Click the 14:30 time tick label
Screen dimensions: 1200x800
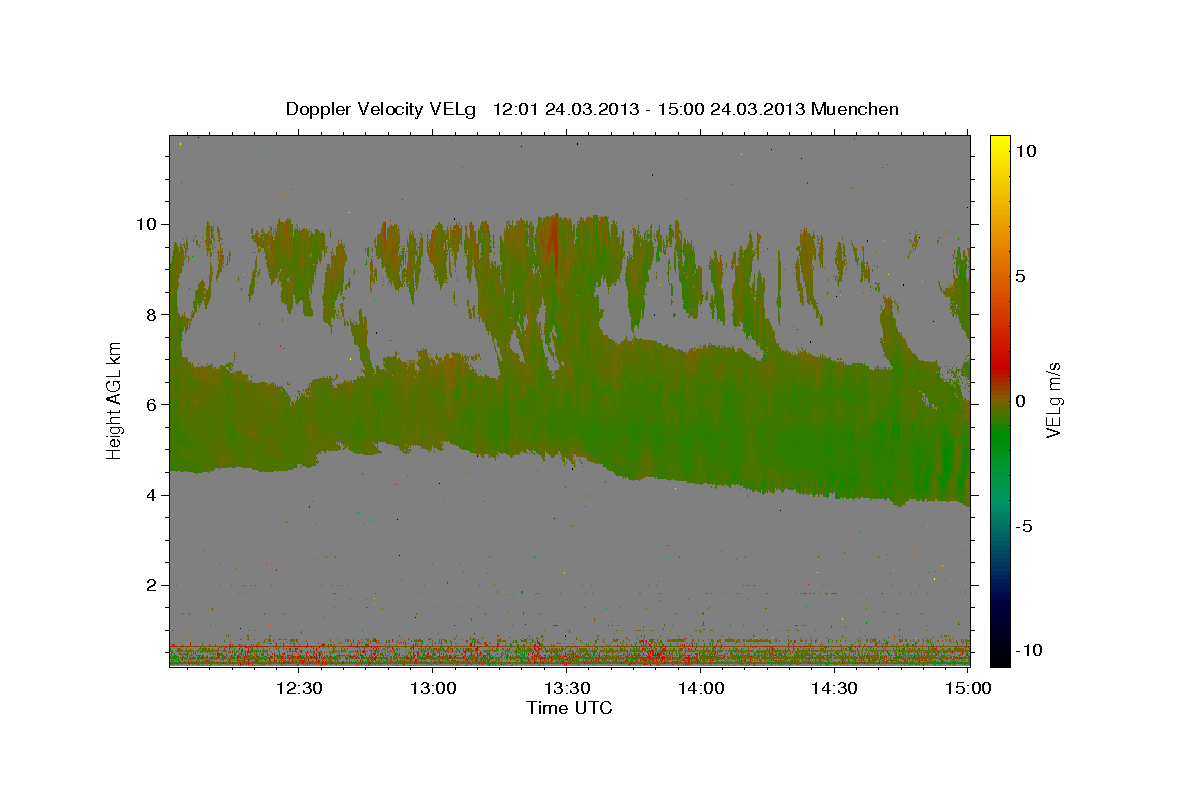tap(834, 688)
